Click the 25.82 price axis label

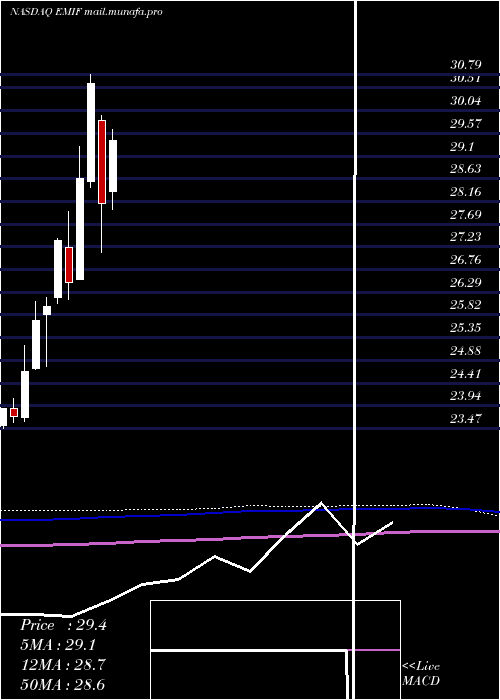[466, 305]
